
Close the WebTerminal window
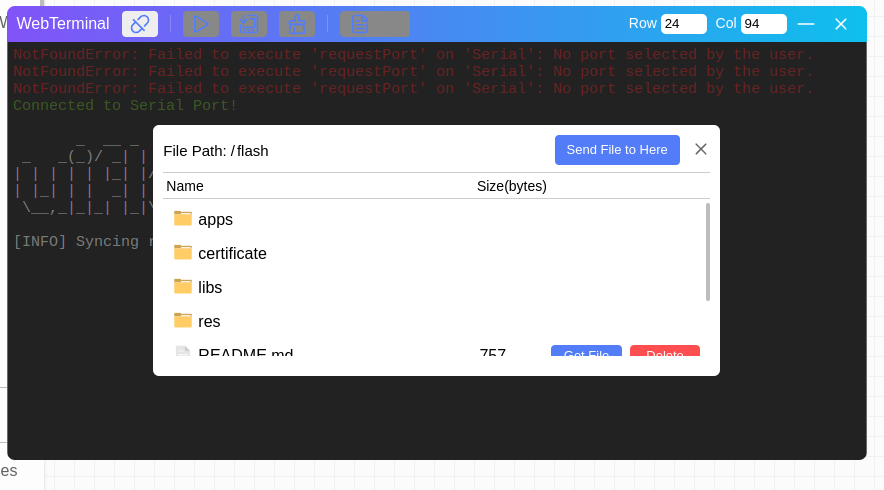[x=841, y=24]
